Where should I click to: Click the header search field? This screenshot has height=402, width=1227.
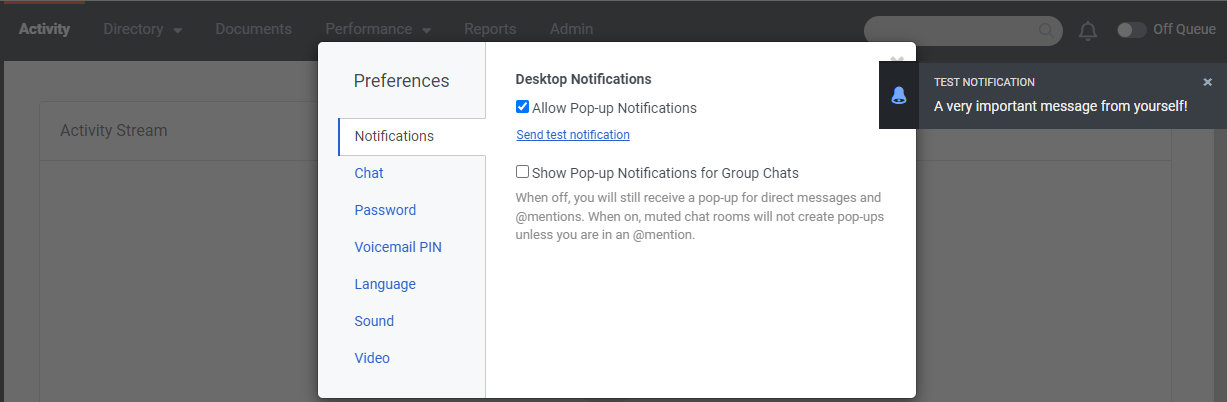coord(950,30)
